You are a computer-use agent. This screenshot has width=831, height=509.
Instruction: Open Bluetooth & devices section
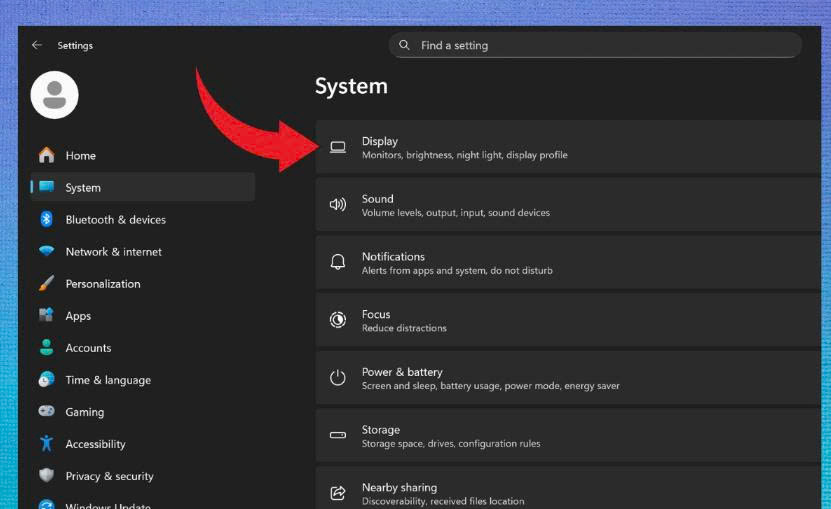point(143,220)
